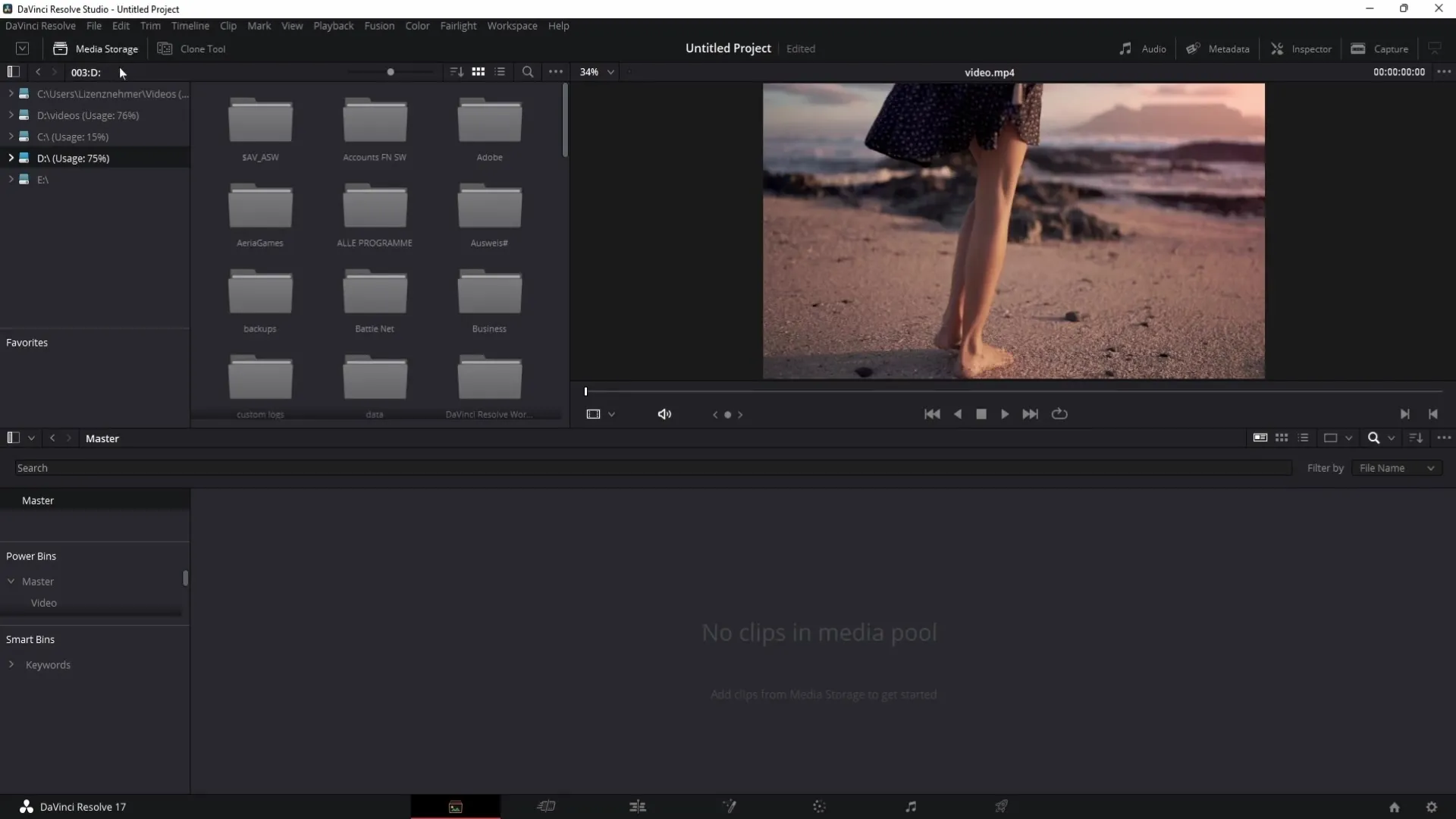Click the stop button in viewer controls
Viewport: 1456px width, 819px height.
981,413
